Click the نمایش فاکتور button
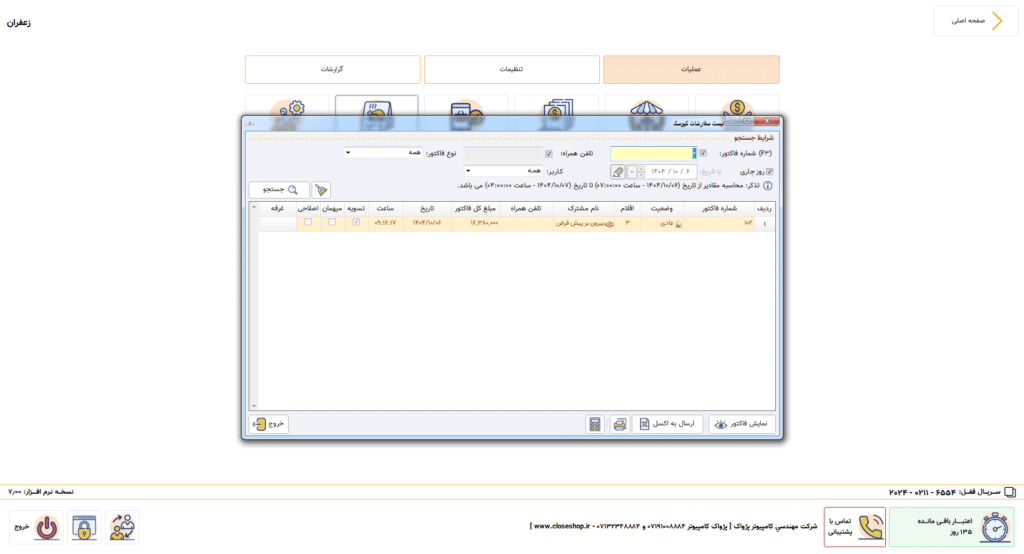 click(x=742, y=424)
